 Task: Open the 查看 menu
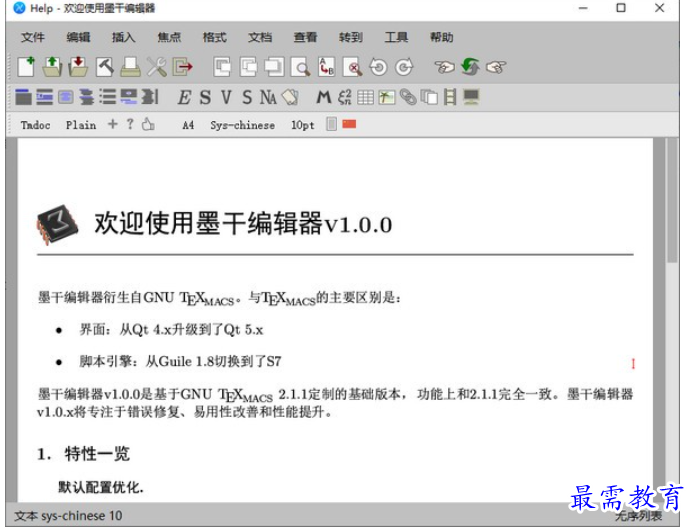coord(305,38)
